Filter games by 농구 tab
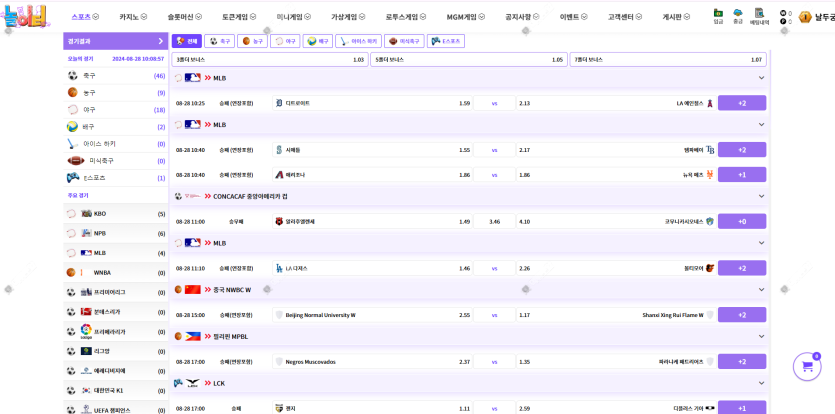Viewport: 835px width, 414px height. coord(252,41)
